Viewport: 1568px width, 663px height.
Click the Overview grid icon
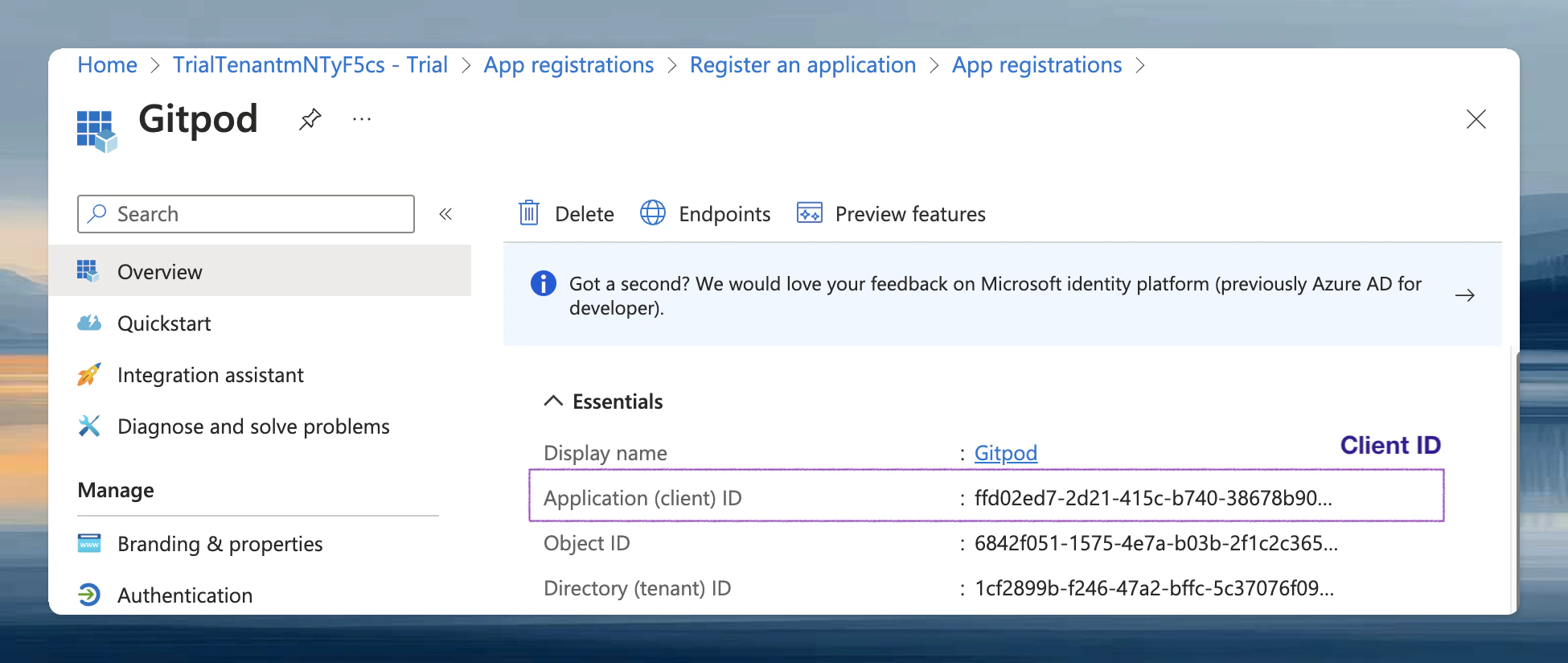88,271
